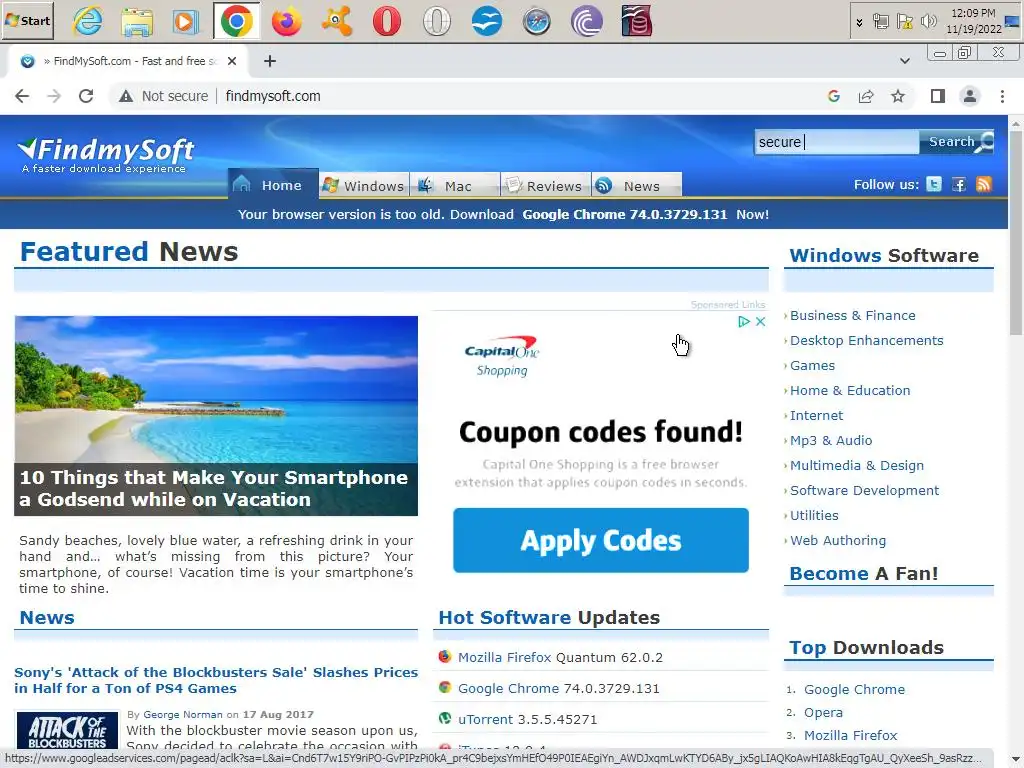Image resolution: width=1024 pixels, height=768 pixels.
Task: Open the Internet category
Action: point(816,415)
